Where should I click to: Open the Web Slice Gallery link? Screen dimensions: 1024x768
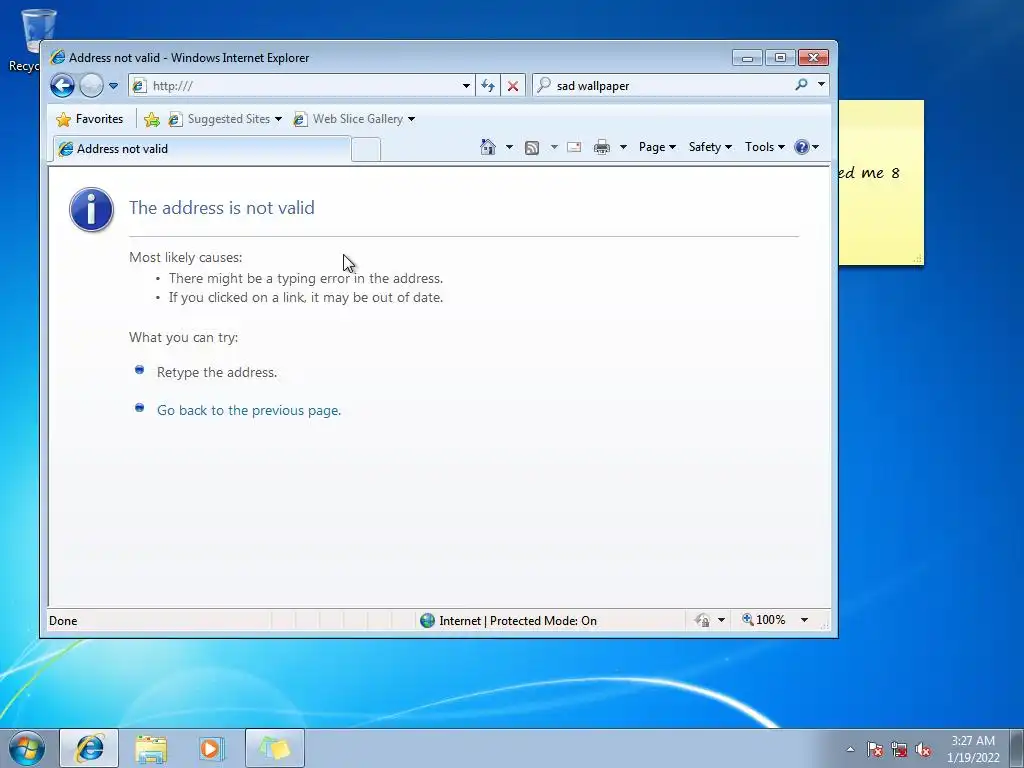coord(348,119)
